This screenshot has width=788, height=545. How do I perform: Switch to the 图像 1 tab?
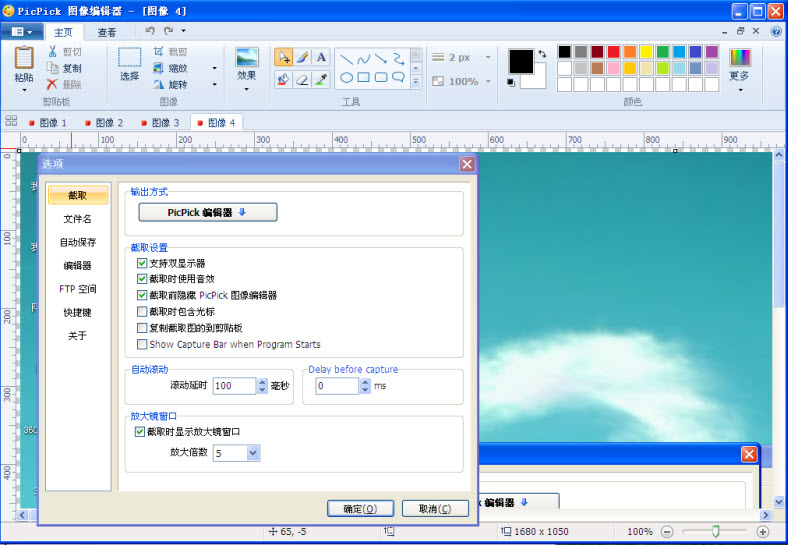click(x=48, y=123)
